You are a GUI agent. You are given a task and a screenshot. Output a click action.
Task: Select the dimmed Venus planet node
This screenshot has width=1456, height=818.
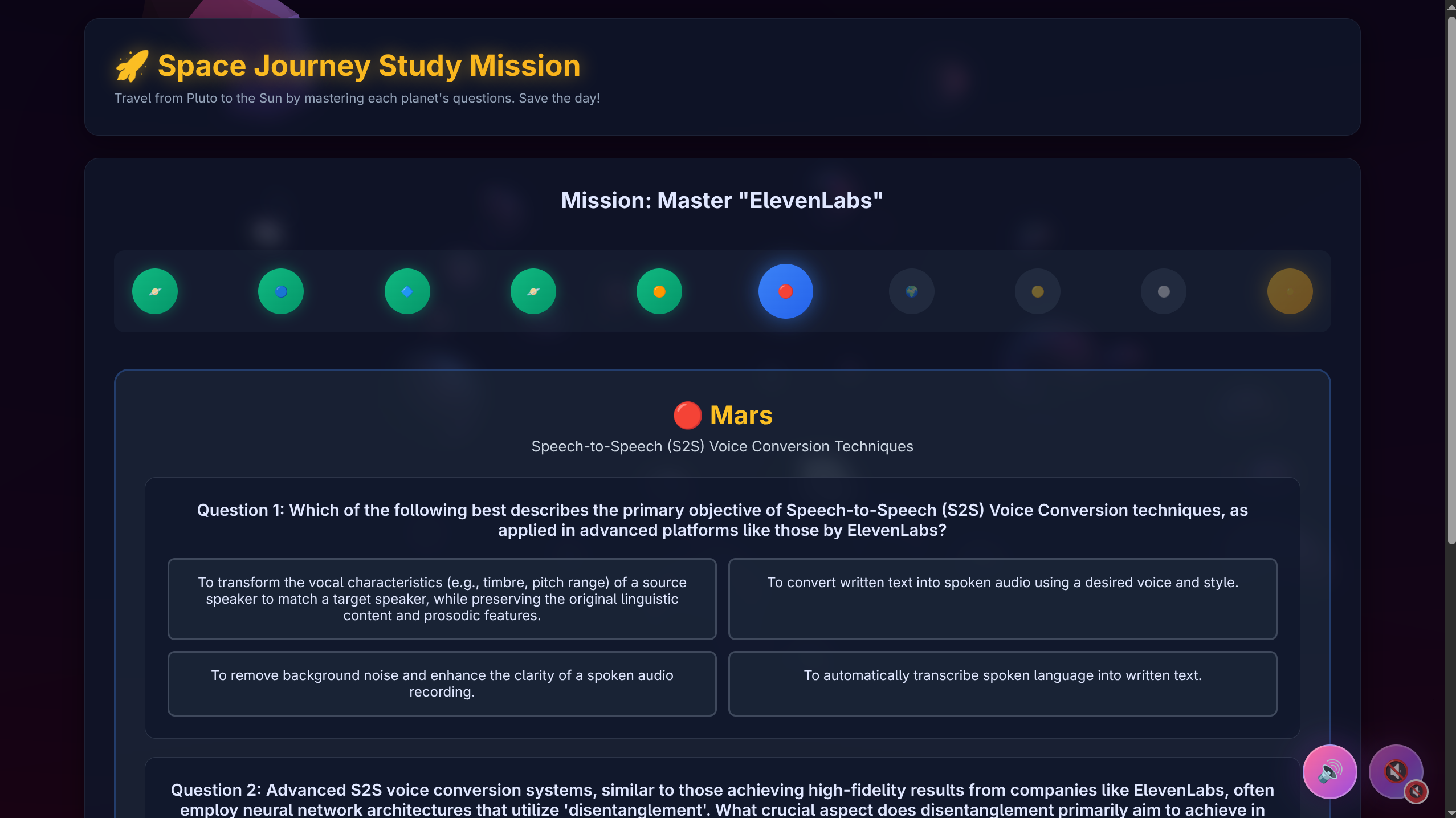(x=1037, y=291)
